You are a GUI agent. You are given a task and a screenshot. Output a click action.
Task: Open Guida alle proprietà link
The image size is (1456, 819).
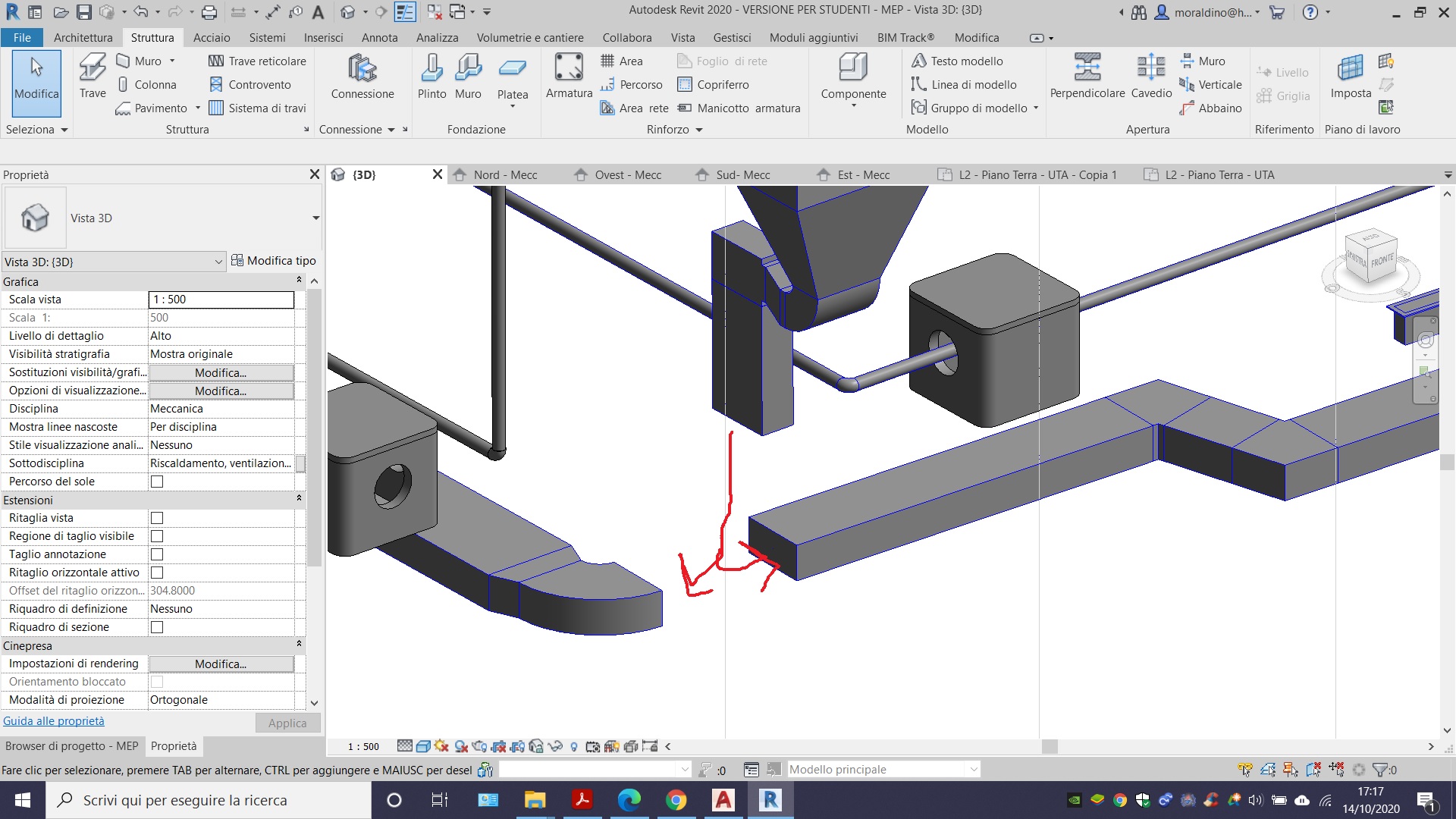coord(54,721)
